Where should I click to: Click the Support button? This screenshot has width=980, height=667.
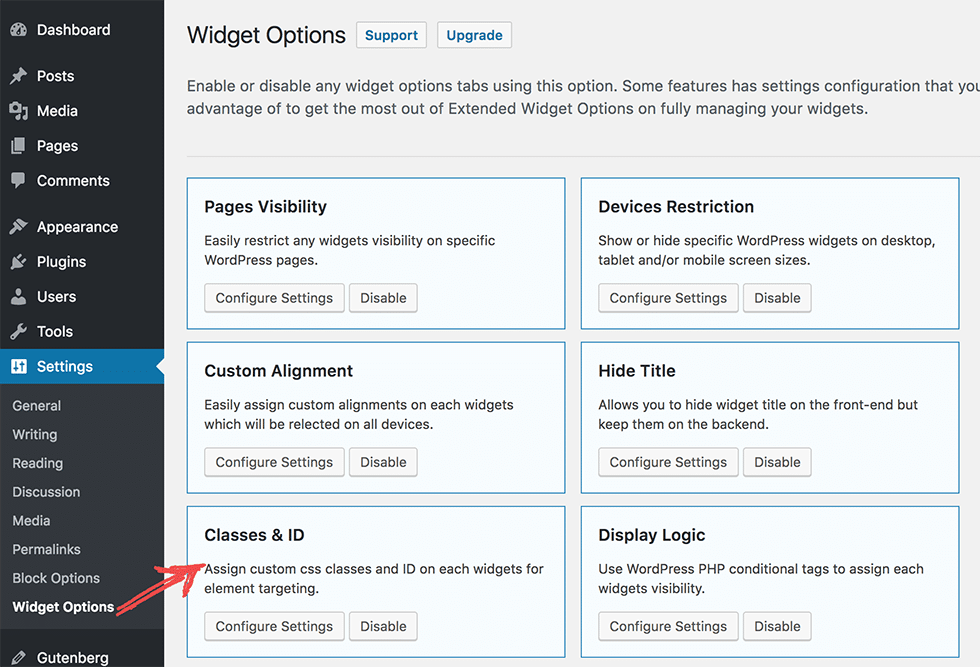coord(391,34)
